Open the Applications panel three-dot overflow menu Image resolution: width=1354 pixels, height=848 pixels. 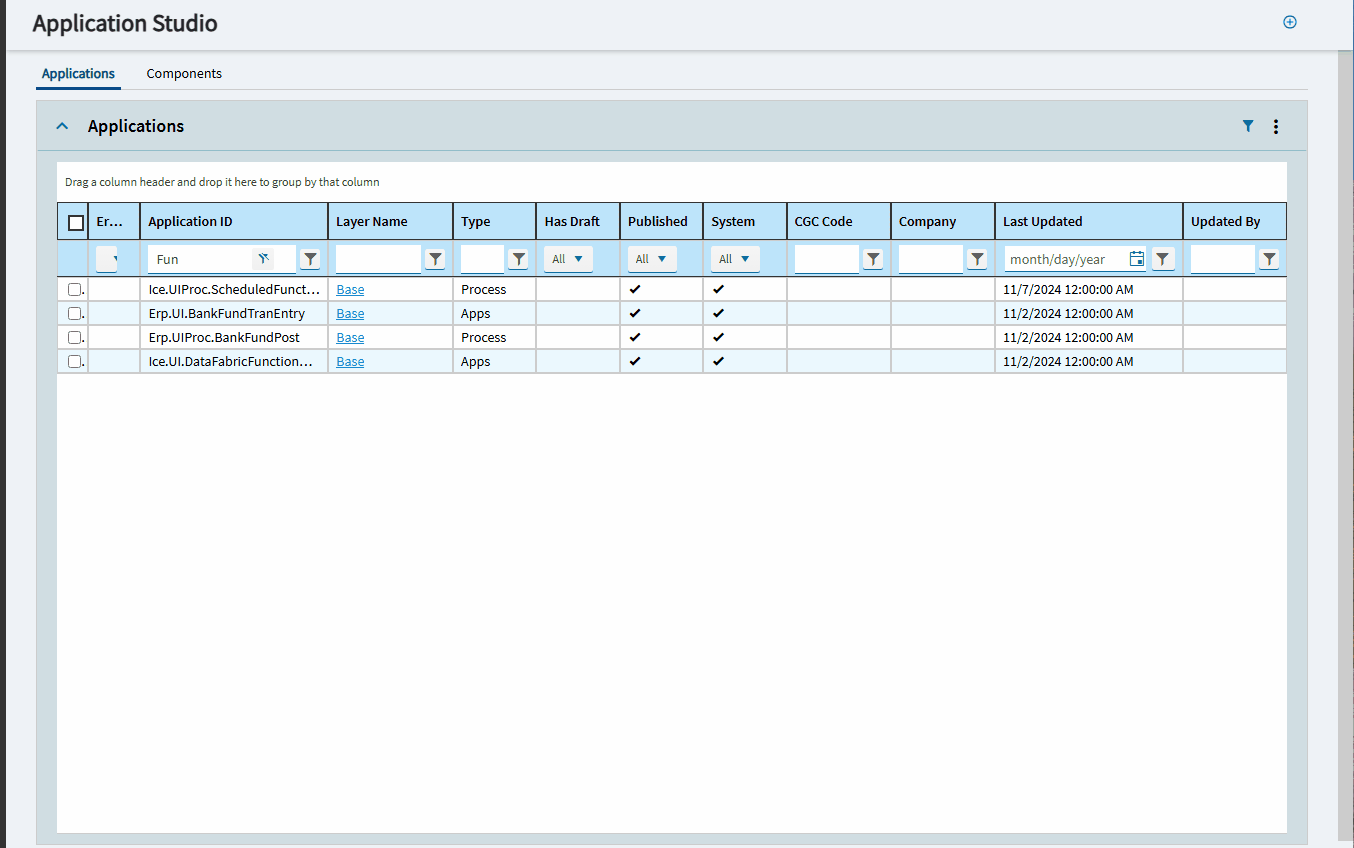point(1276,127)
